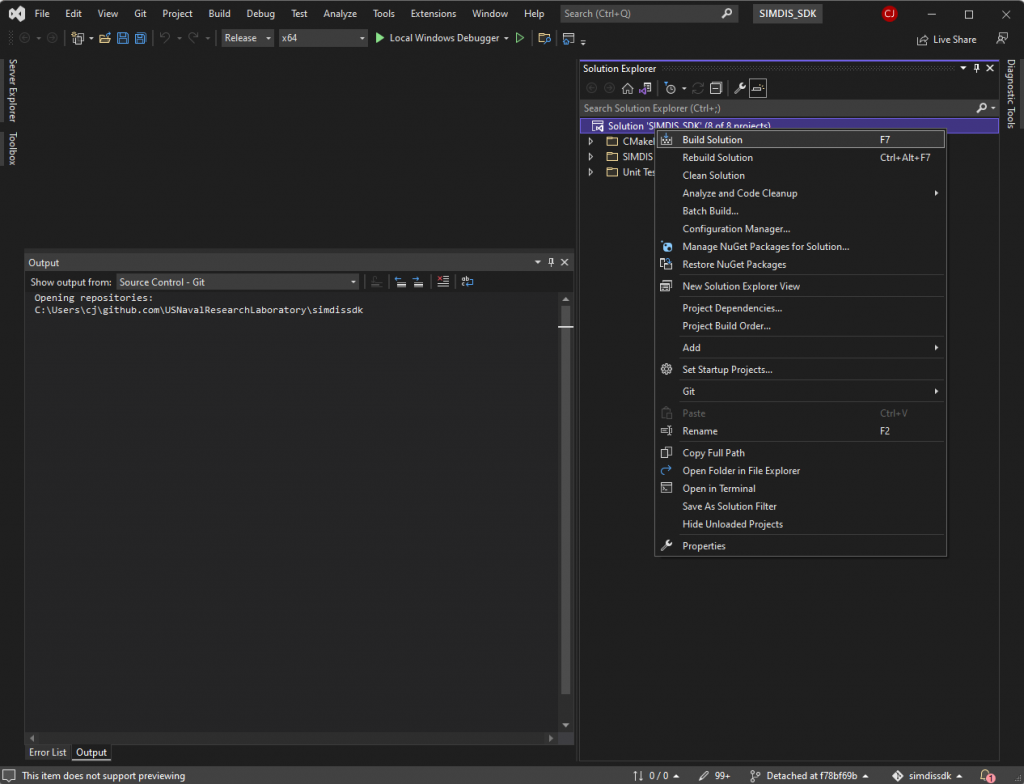The height and width of the screenshot is (784, 1024).
Task: Click the Search Solution Explorer input field
Action: tap(777, 108)
